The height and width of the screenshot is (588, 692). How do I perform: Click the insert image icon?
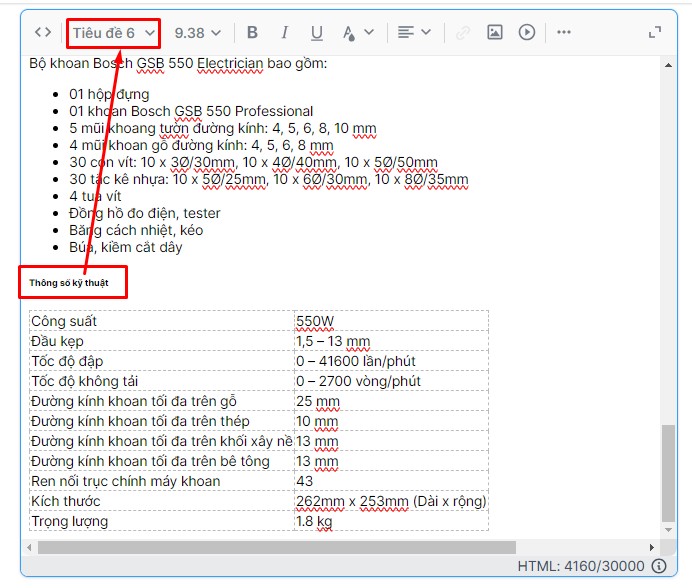point(495,32)
